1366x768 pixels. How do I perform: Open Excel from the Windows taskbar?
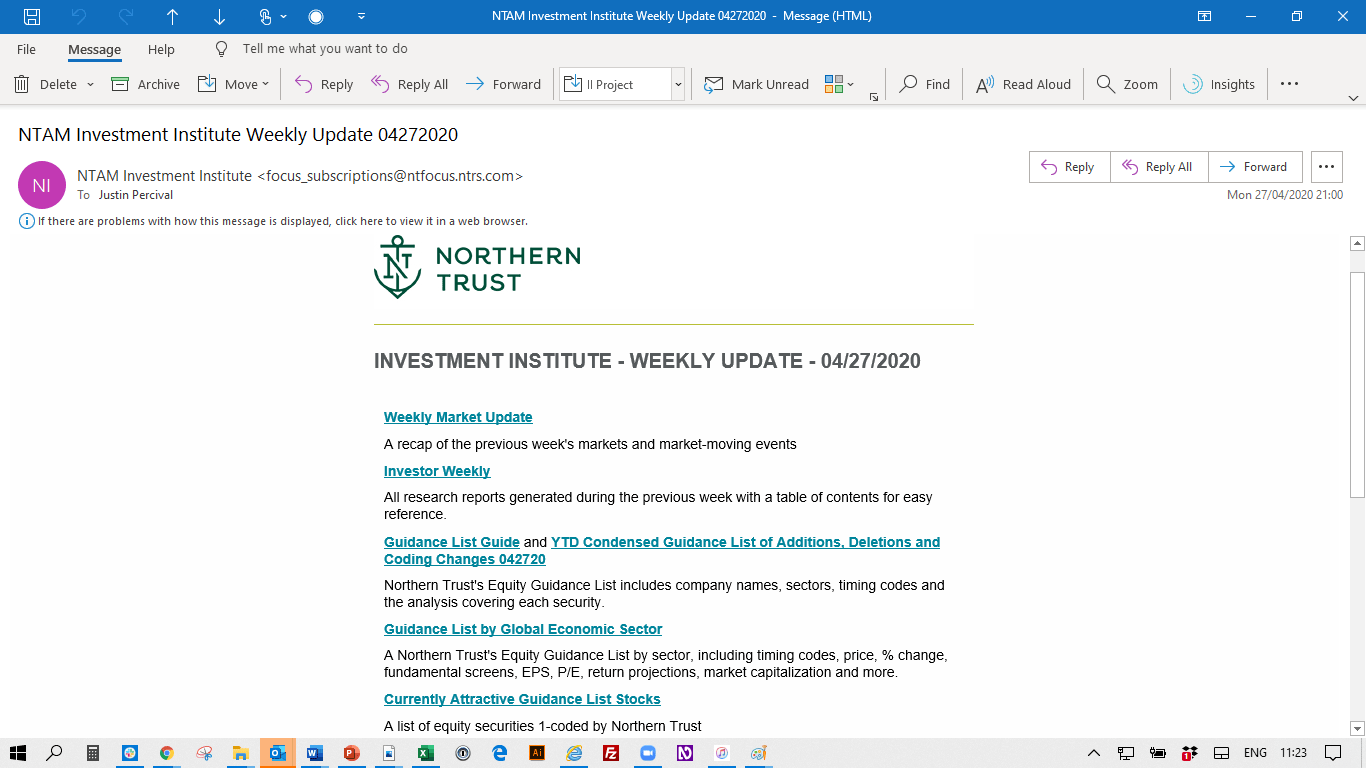pos(424,753)
